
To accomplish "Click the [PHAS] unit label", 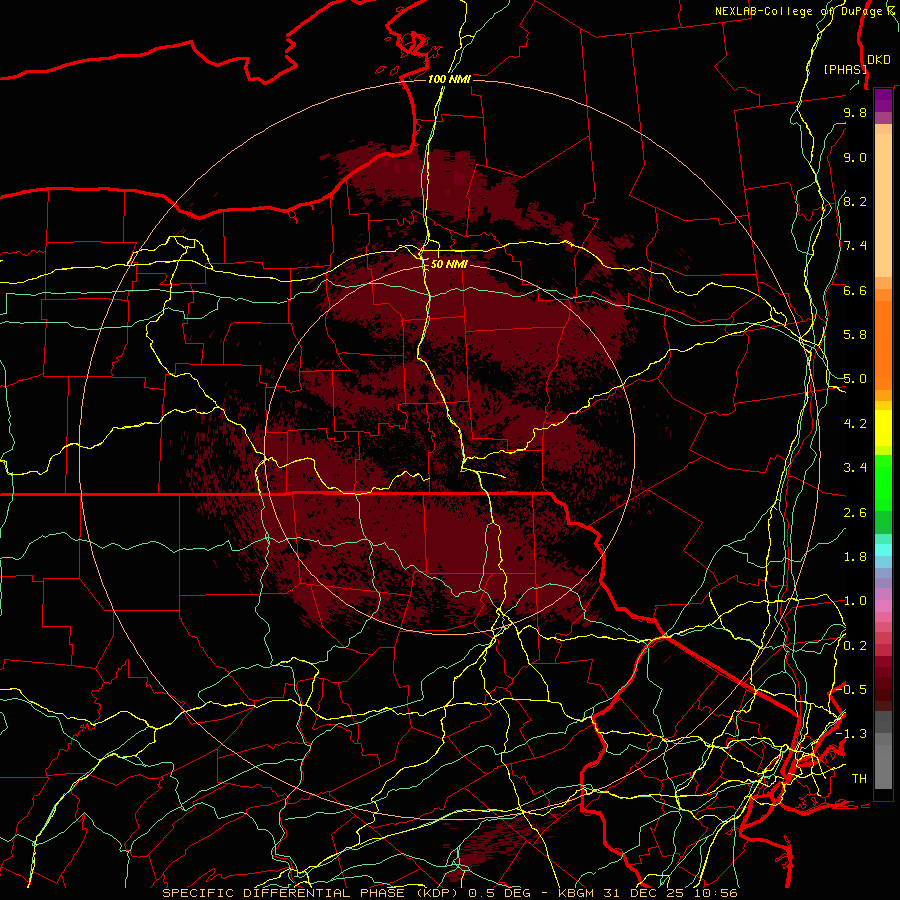I will click(845, 69).
